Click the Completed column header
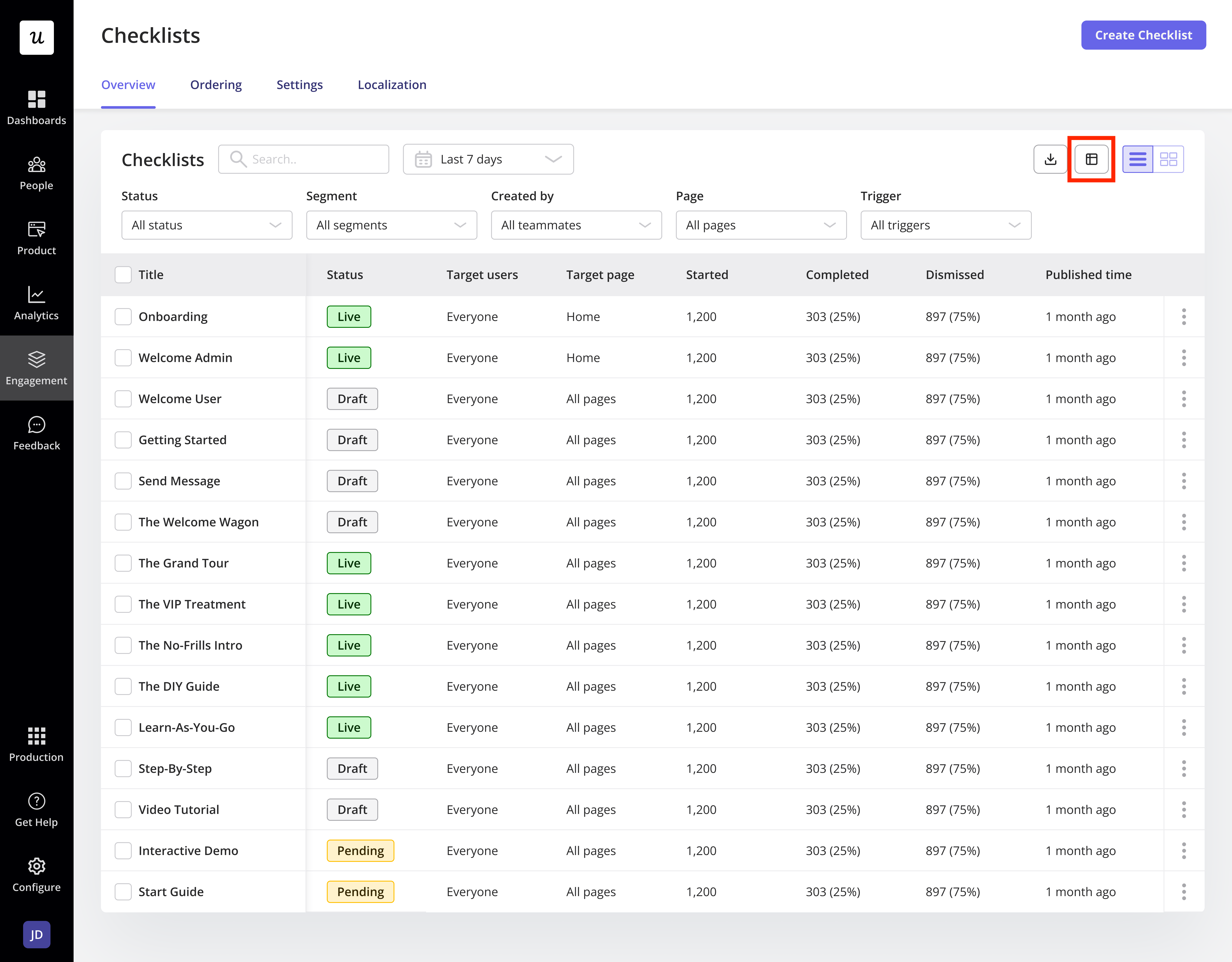The width and height of the screenshot is (1232, 962). (837, 275)
